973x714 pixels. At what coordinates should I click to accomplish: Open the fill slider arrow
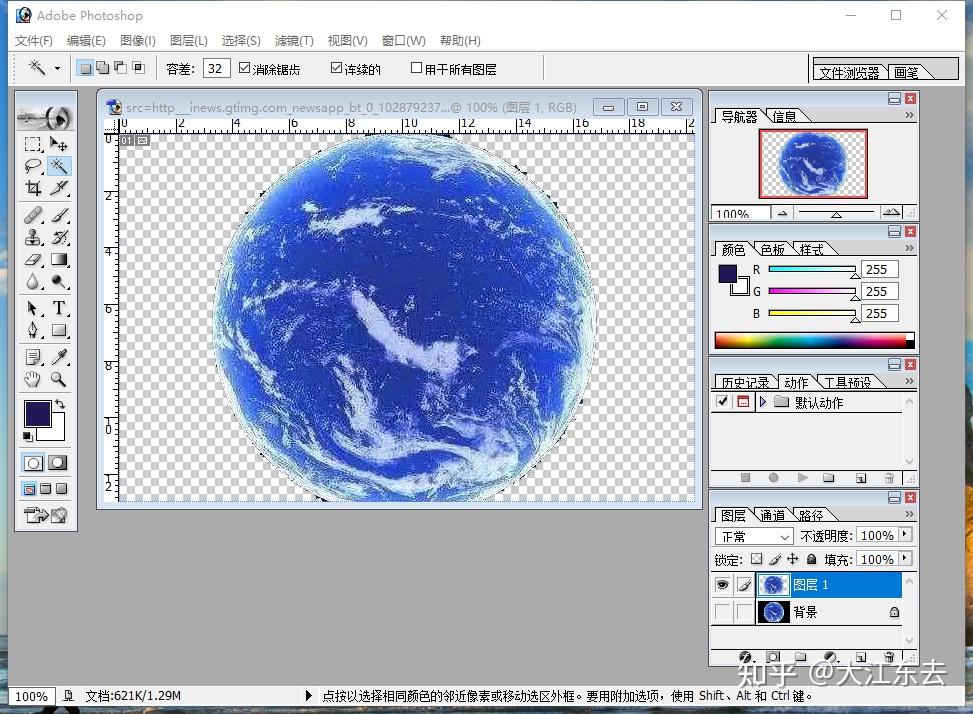click(905, 558)
